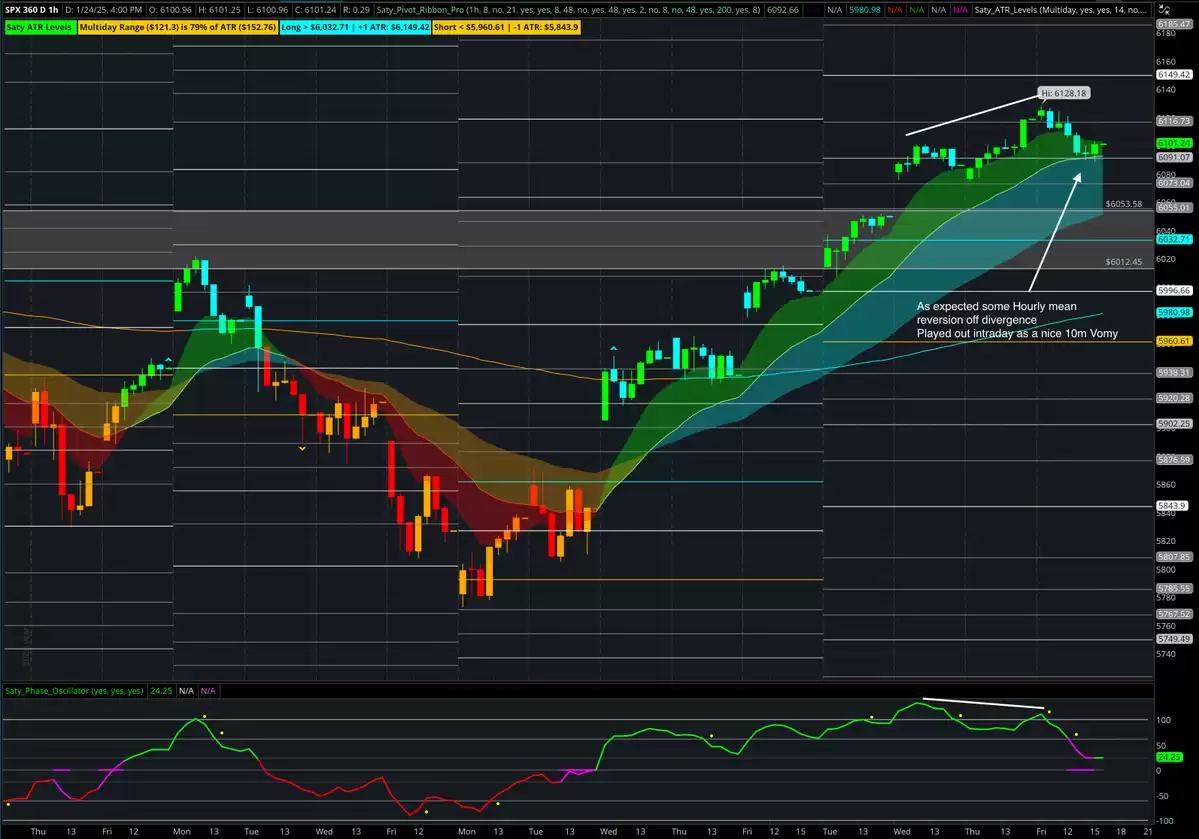Click the 6091.07 price axis tag
Viewport: 1199px width, 839px height.
click(1174, 157)
